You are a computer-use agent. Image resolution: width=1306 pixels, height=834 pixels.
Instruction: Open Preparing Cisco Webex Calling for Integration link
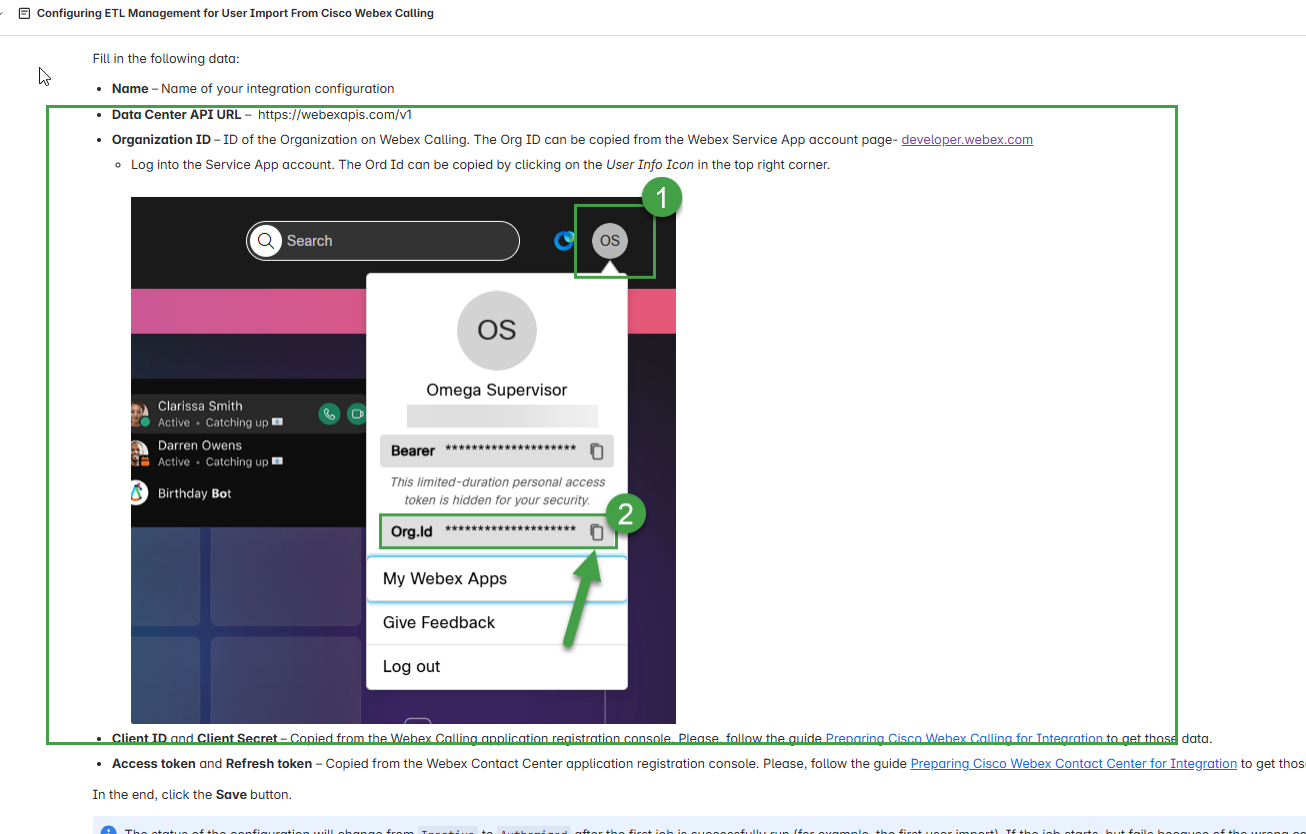pos(963,739)
